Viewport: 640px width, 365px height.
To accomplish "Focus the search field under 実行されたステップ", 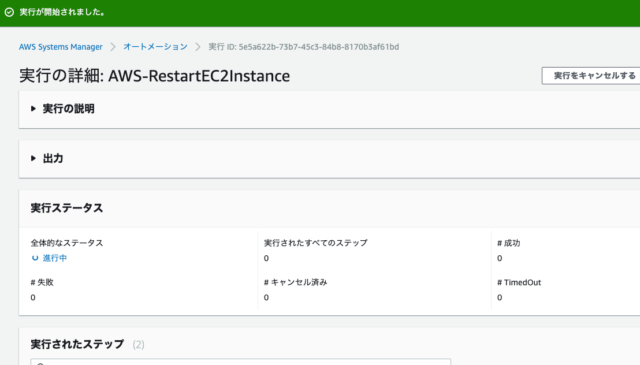I will coord(241,362).
